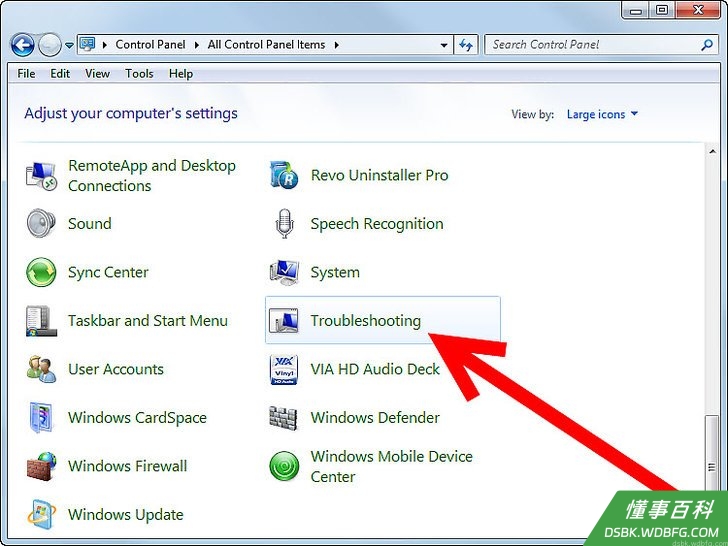Image resolution: width=728 pixels, height=546 pixels.
Task: Click the scrollbar up arrow
Action: point(712,151)
